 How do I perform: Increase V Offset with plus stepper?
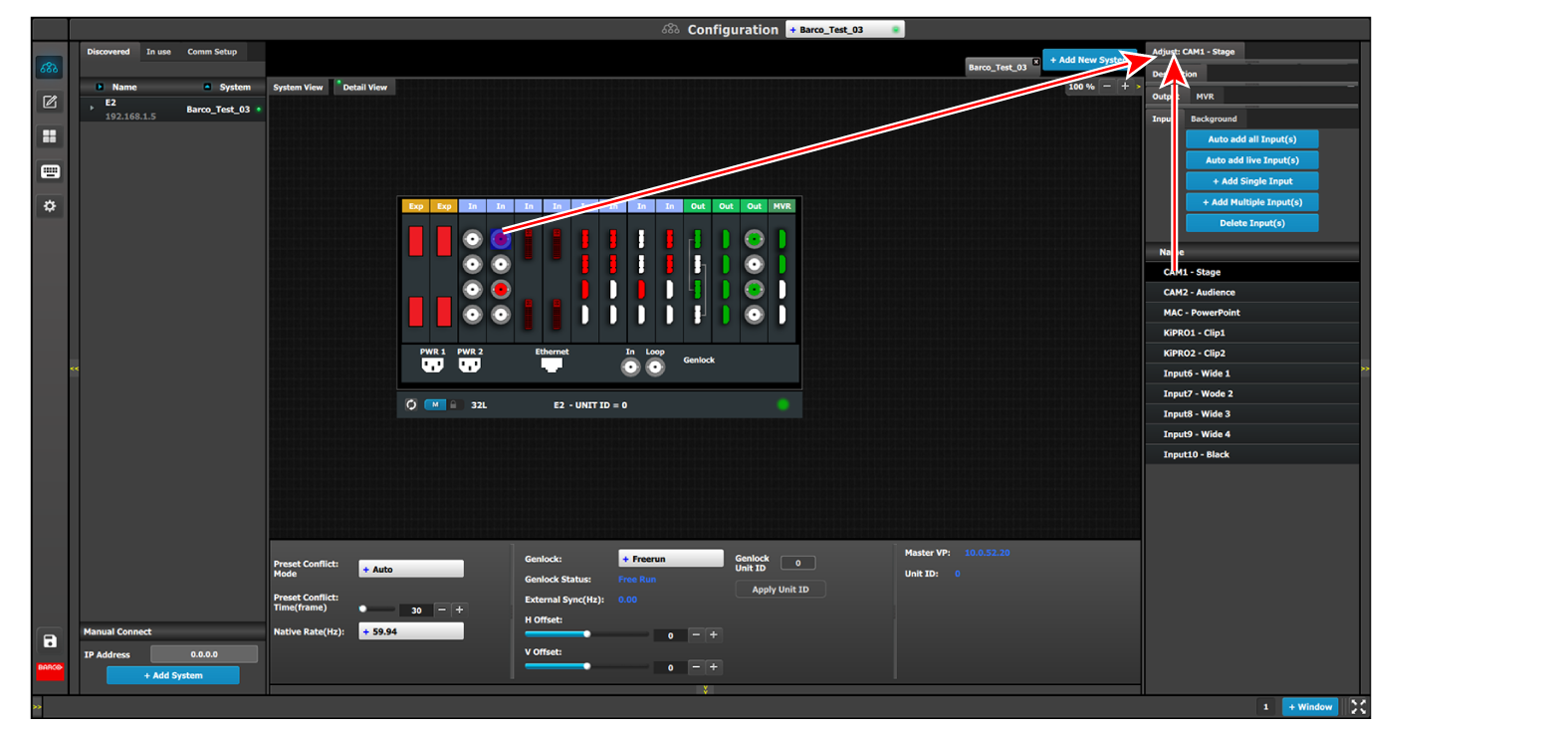(714, 666)
